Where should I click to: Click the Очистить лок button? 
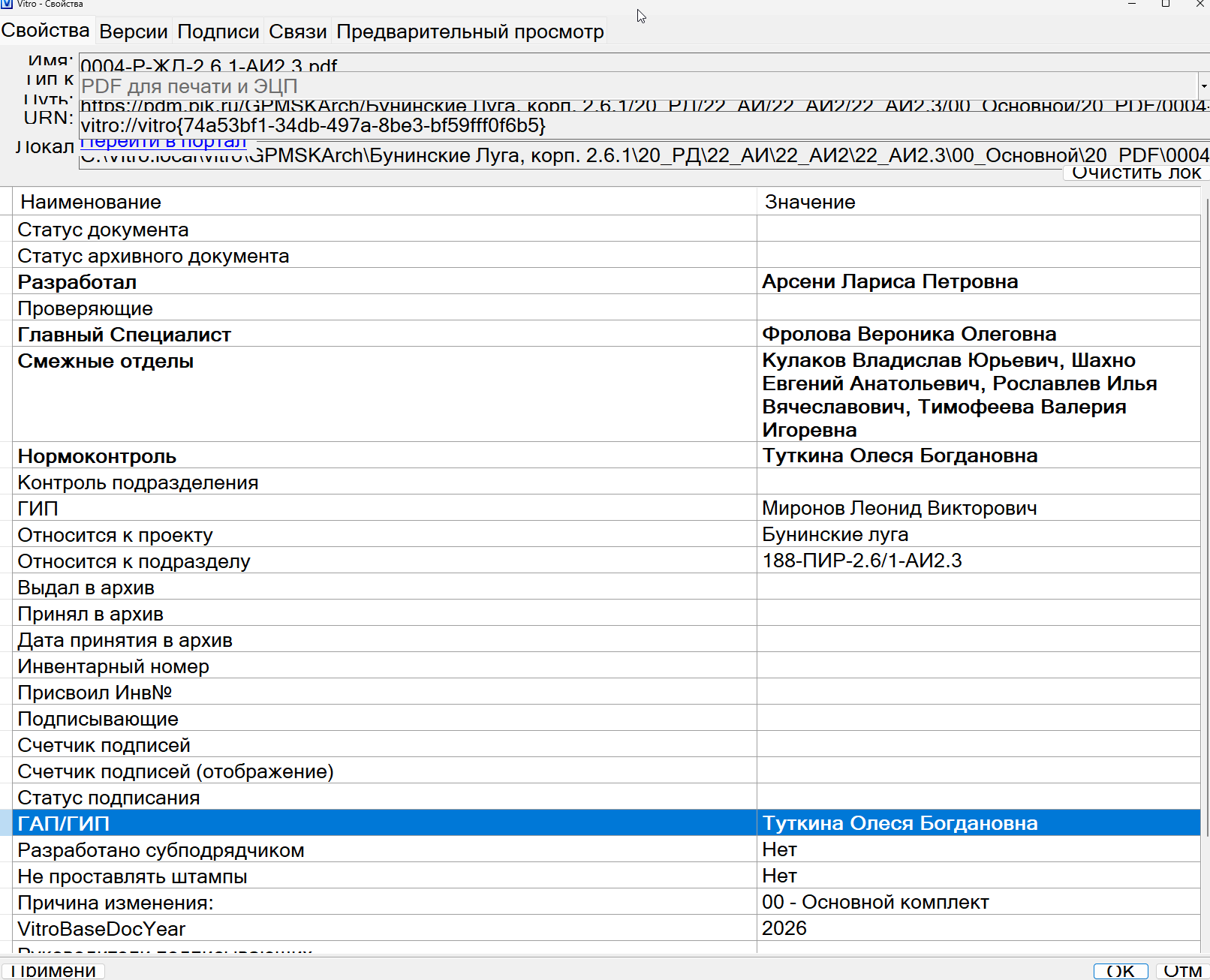coord(1136,173)
